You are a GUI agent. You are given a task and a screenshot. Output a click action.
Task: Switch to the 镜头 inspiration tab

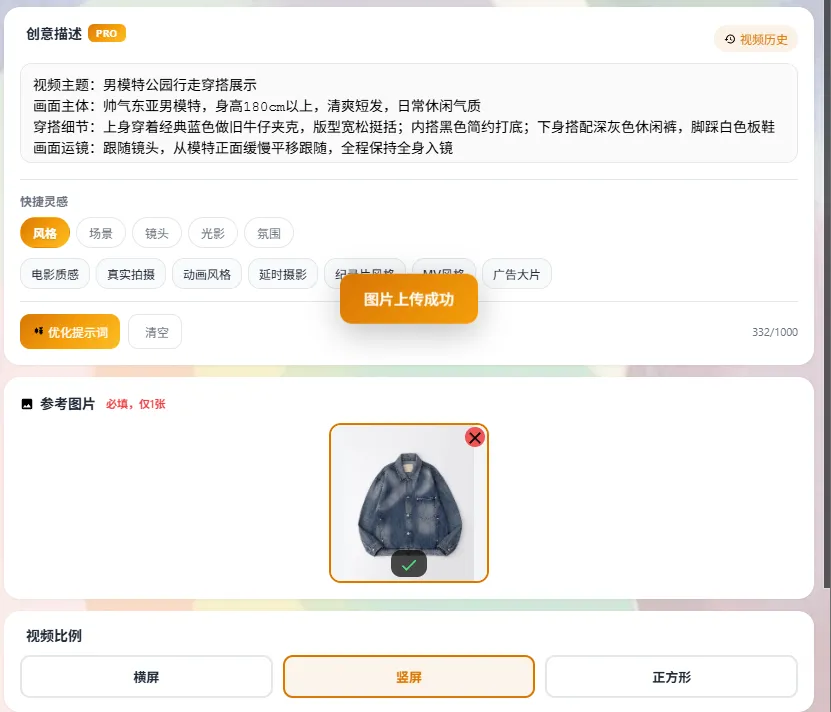[x=157, y=233]
